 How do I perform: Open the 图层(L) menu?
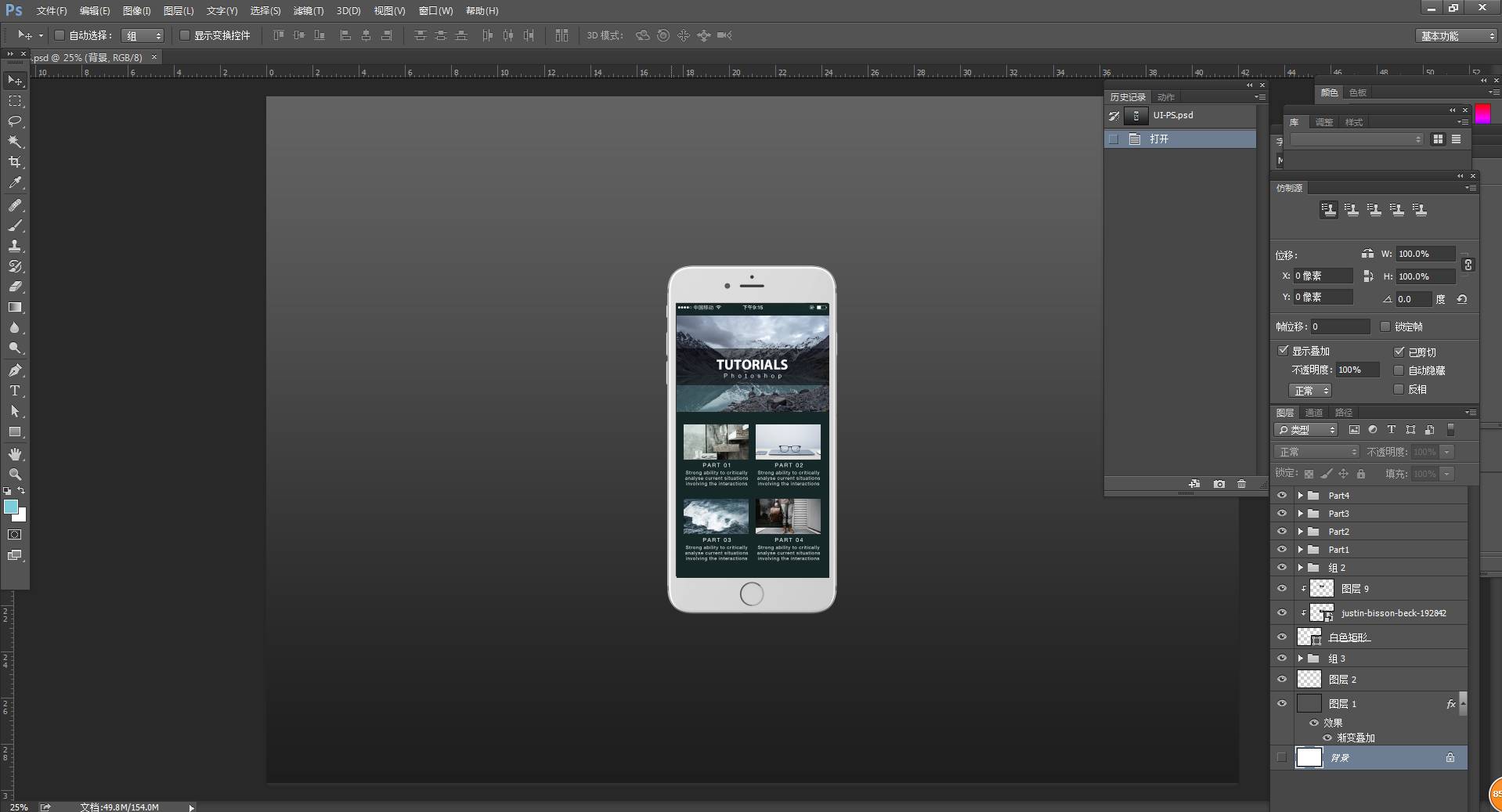pos(179,11)
